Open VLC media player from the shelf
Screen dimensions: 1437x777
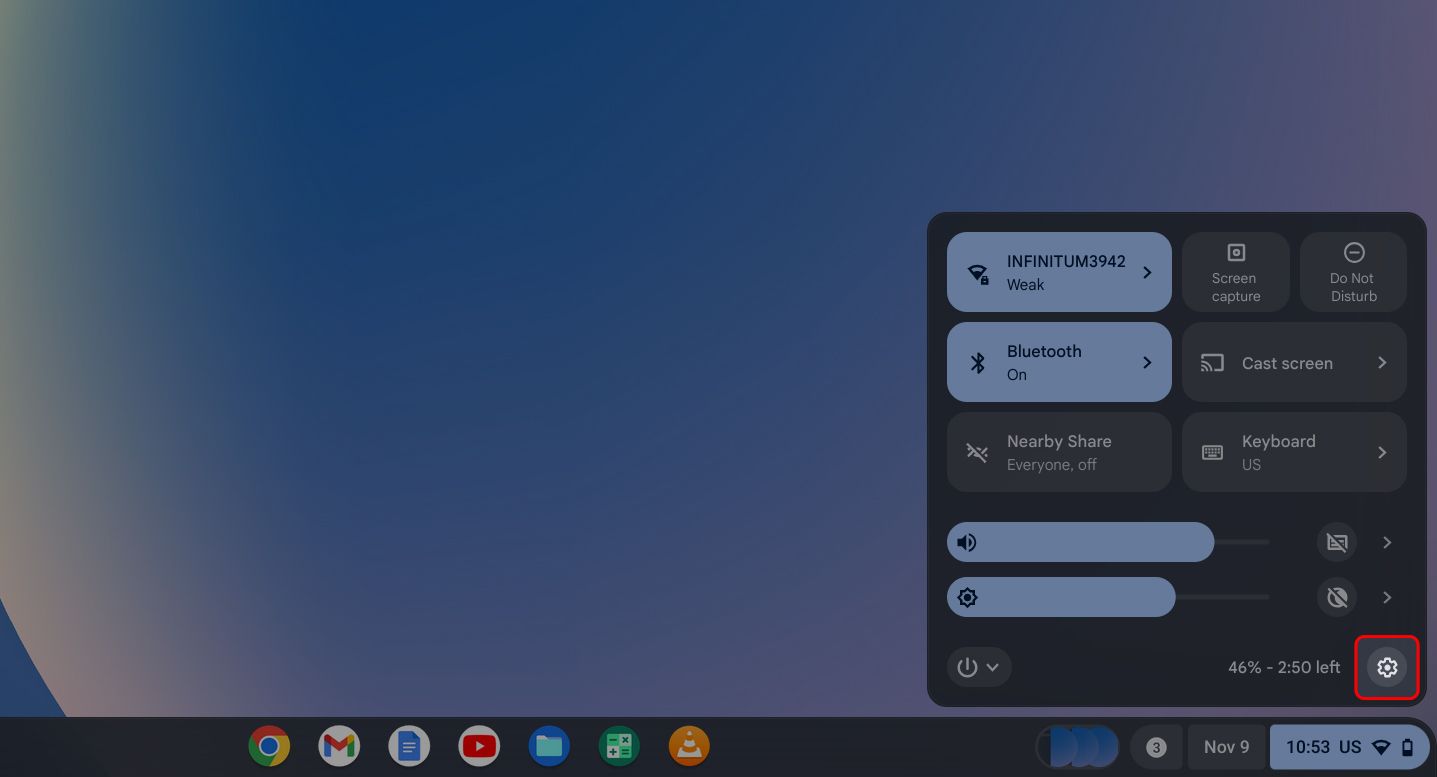pyautogui.click(x=689, y=746)
